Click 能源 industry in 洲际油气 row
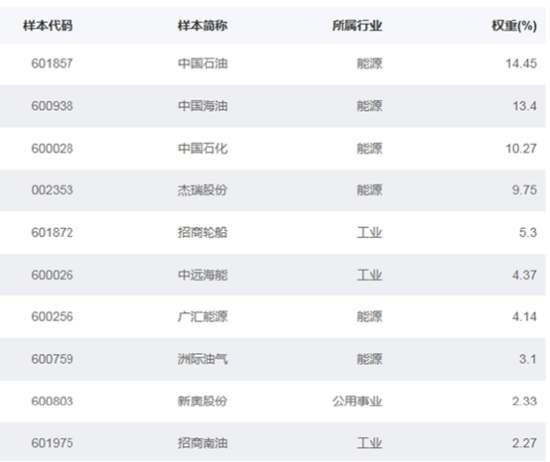The height and width of the screenshot is (462, 550). (x=369, y=359)
